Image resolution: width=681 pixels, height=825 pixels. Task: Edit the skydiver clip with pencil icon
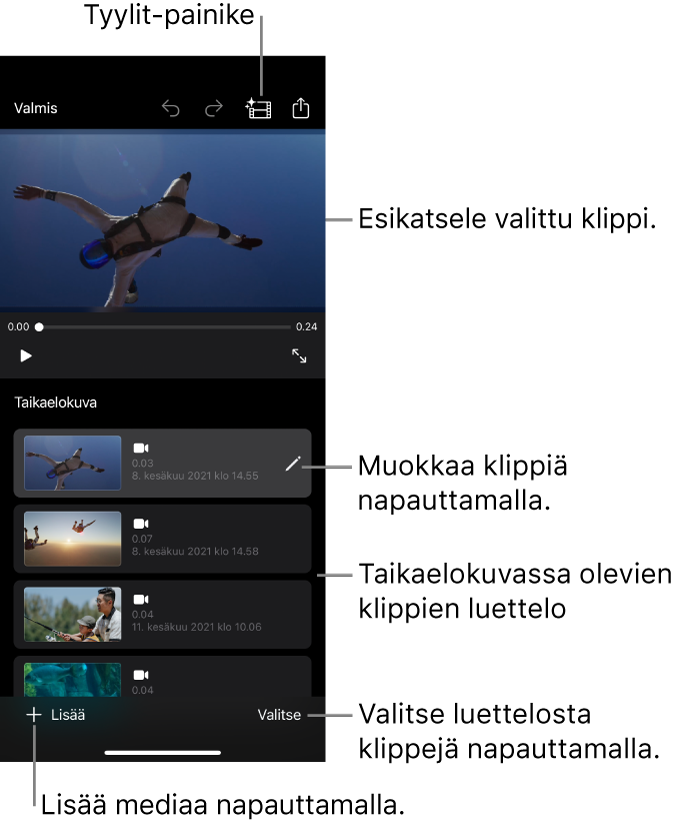click(x=292, y=464)
